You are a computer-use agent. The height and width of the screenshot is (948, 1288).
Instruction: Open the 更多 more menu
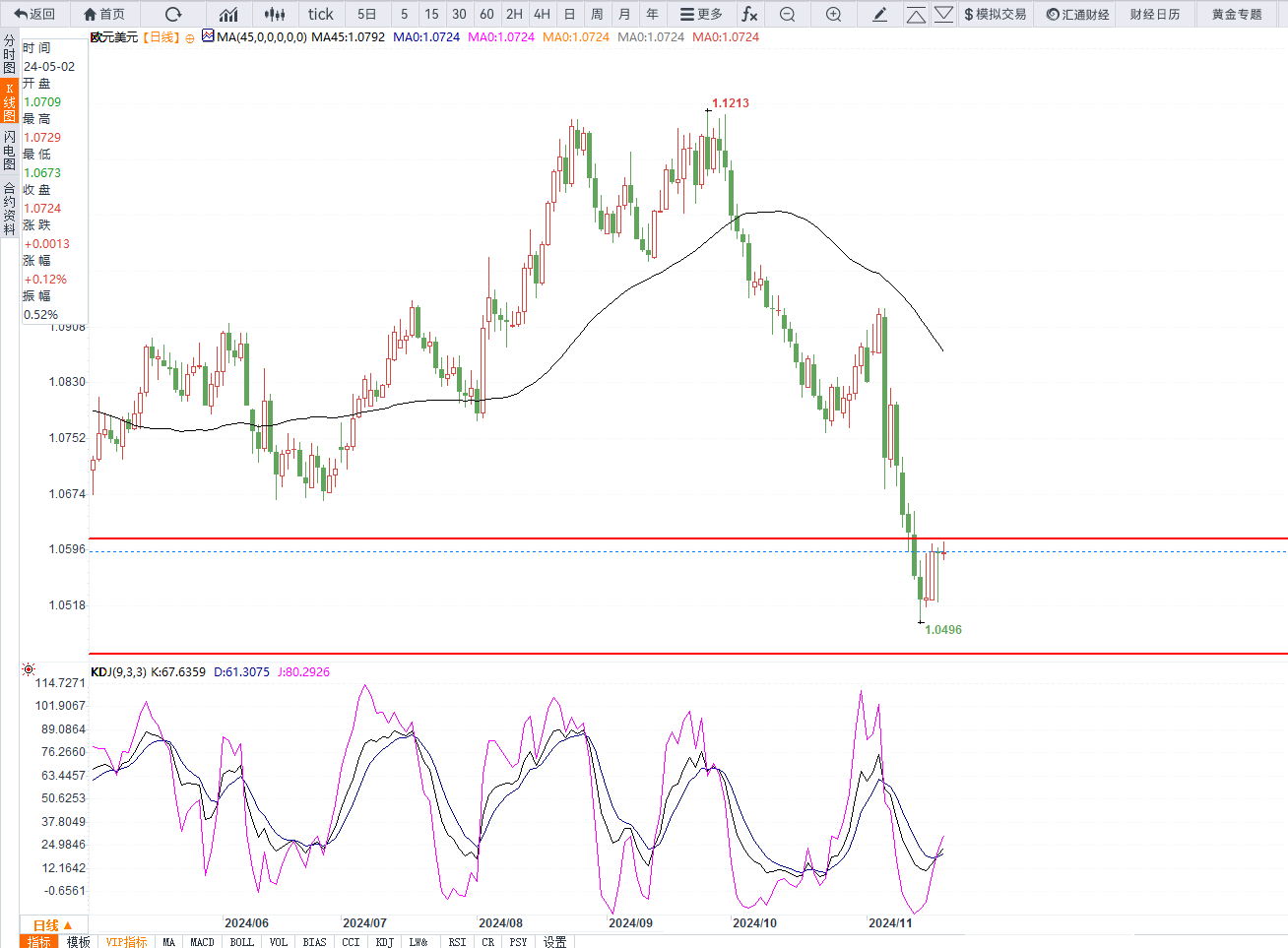pyautogui.click(x=701, y=14)
